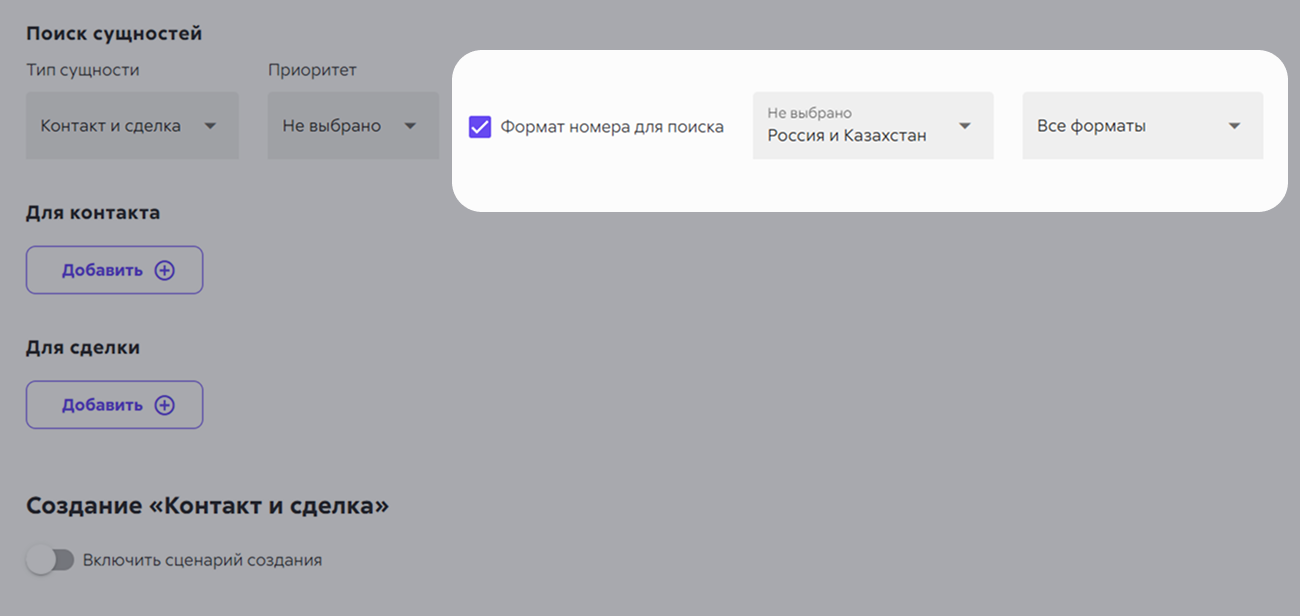Click the 'Для сделки' section label

pyautogui.click(x=83, y=348)
